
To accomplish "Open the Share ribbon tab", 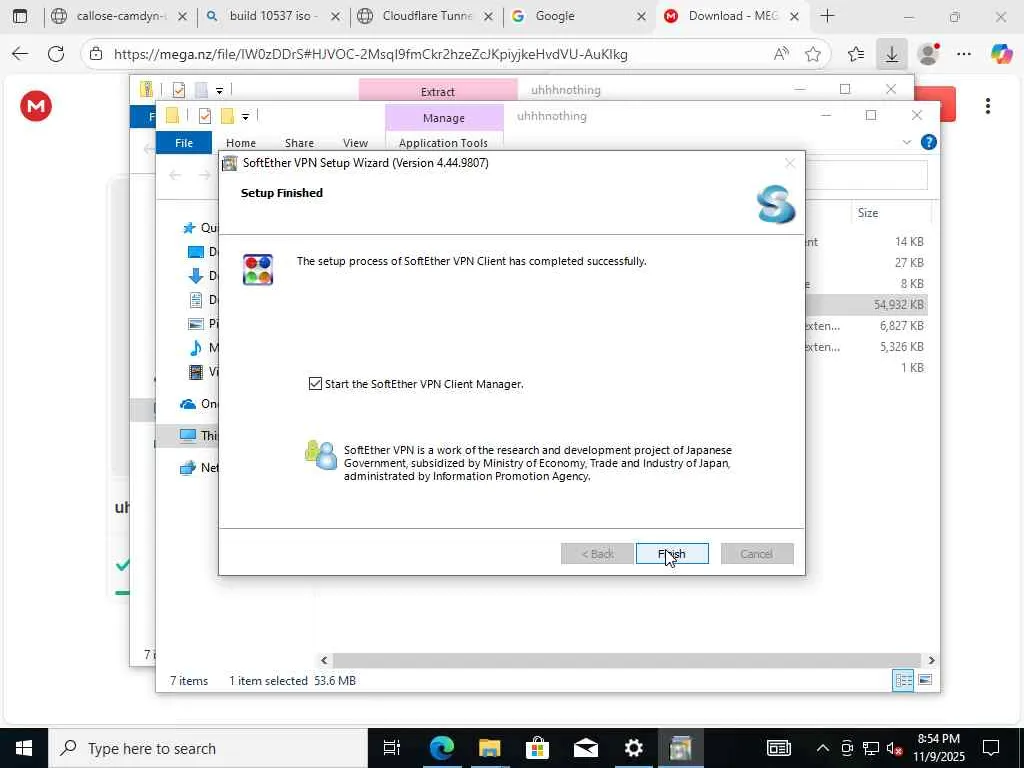I will pyautogui.click(x=299, y=142).
